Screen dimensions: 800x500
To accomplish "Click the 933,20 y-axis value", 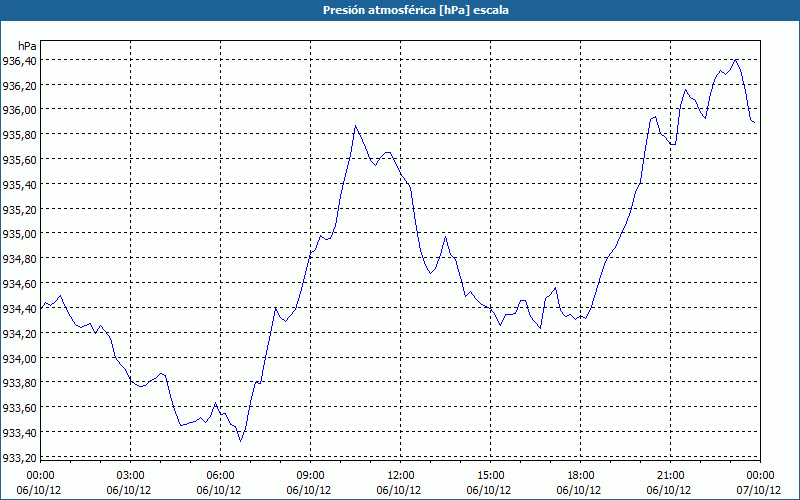I will (x=19, y=458).
